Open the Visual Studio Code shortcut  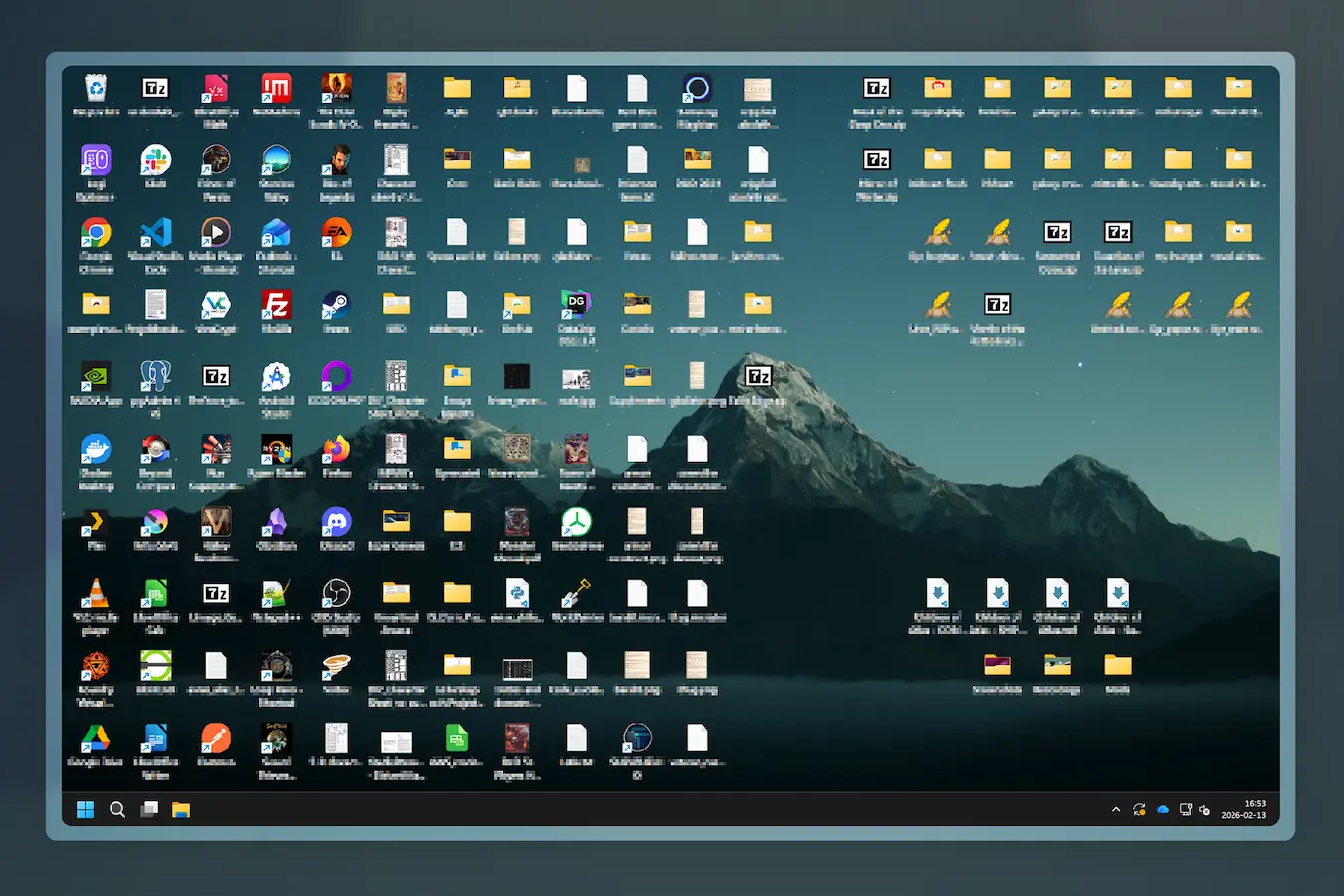pyautogui.click(x=155, y=233)
